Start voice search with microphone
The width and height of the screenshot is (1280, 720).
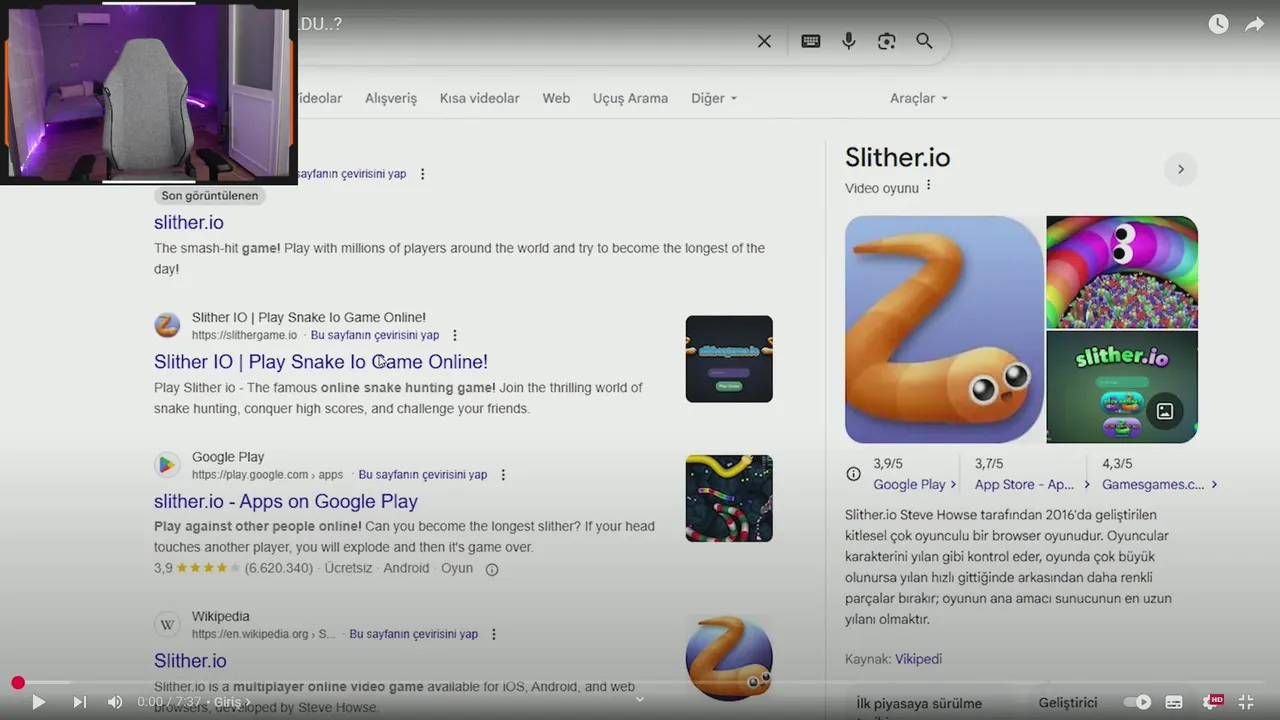point(849,41)
